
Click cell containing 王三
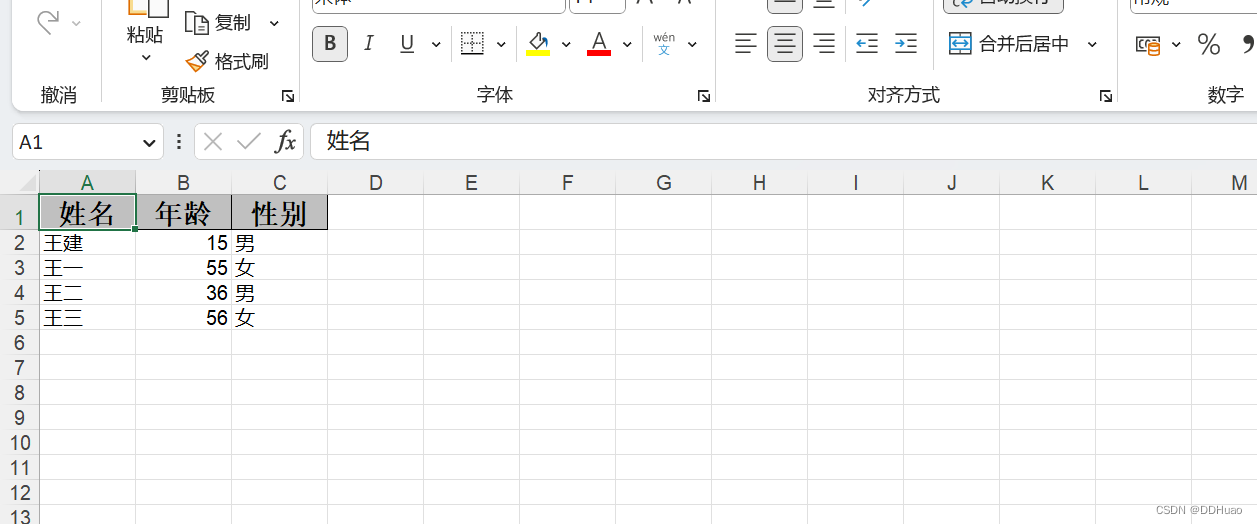[87, 318]
